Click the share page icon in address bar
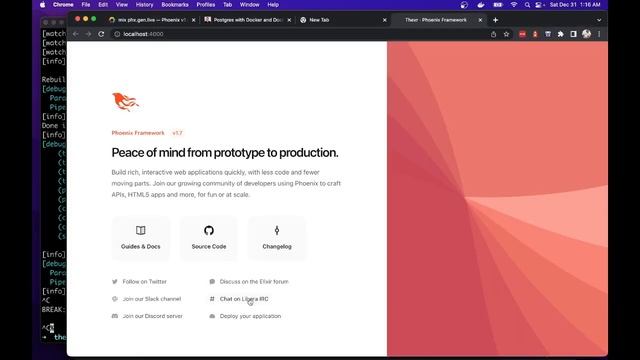640x360 pixels. pyautogui.click(x=493, y=34)
